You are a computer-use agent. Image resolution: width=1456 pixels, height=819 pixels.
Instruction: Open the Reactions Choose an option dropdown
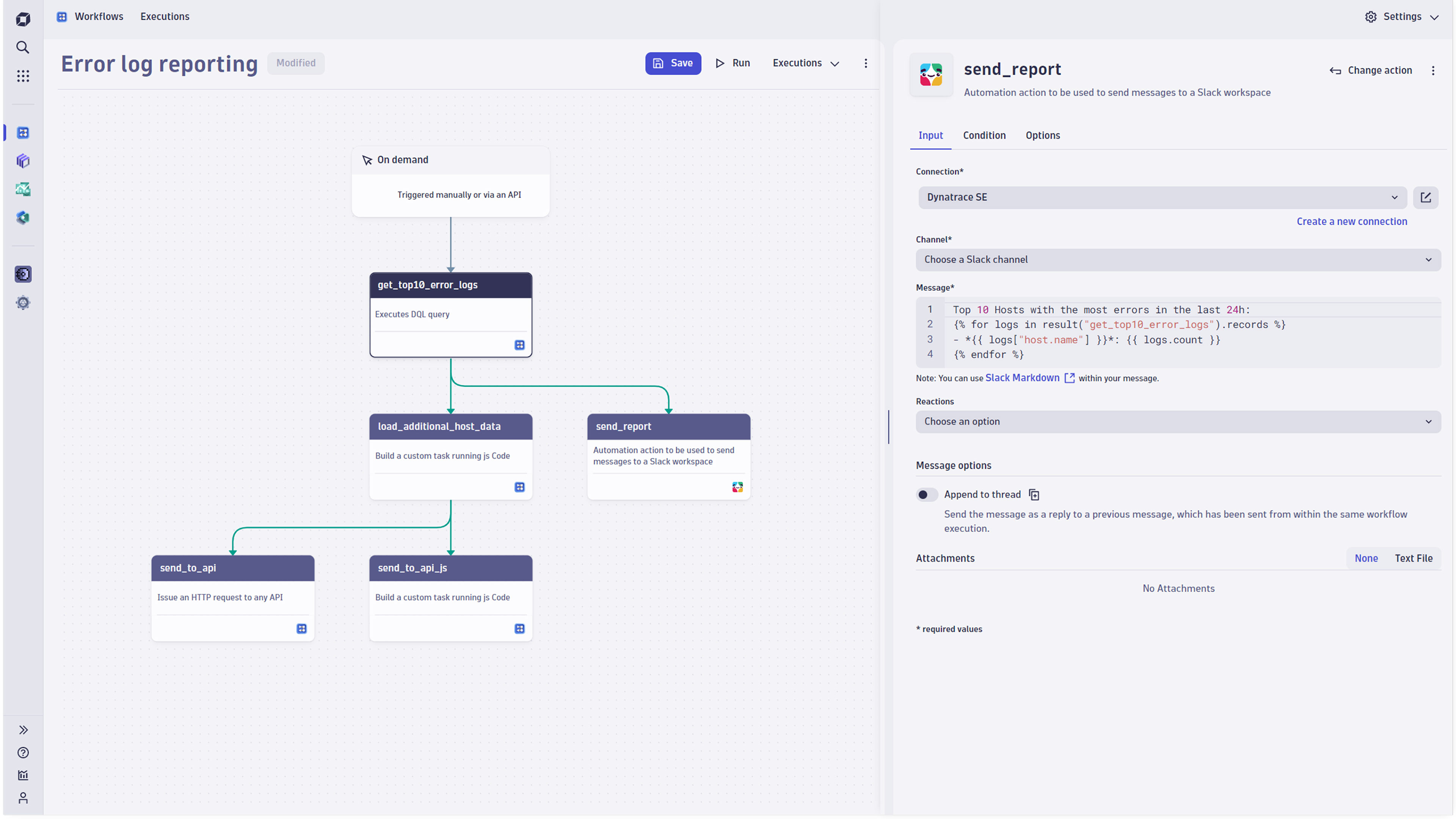1178,422
